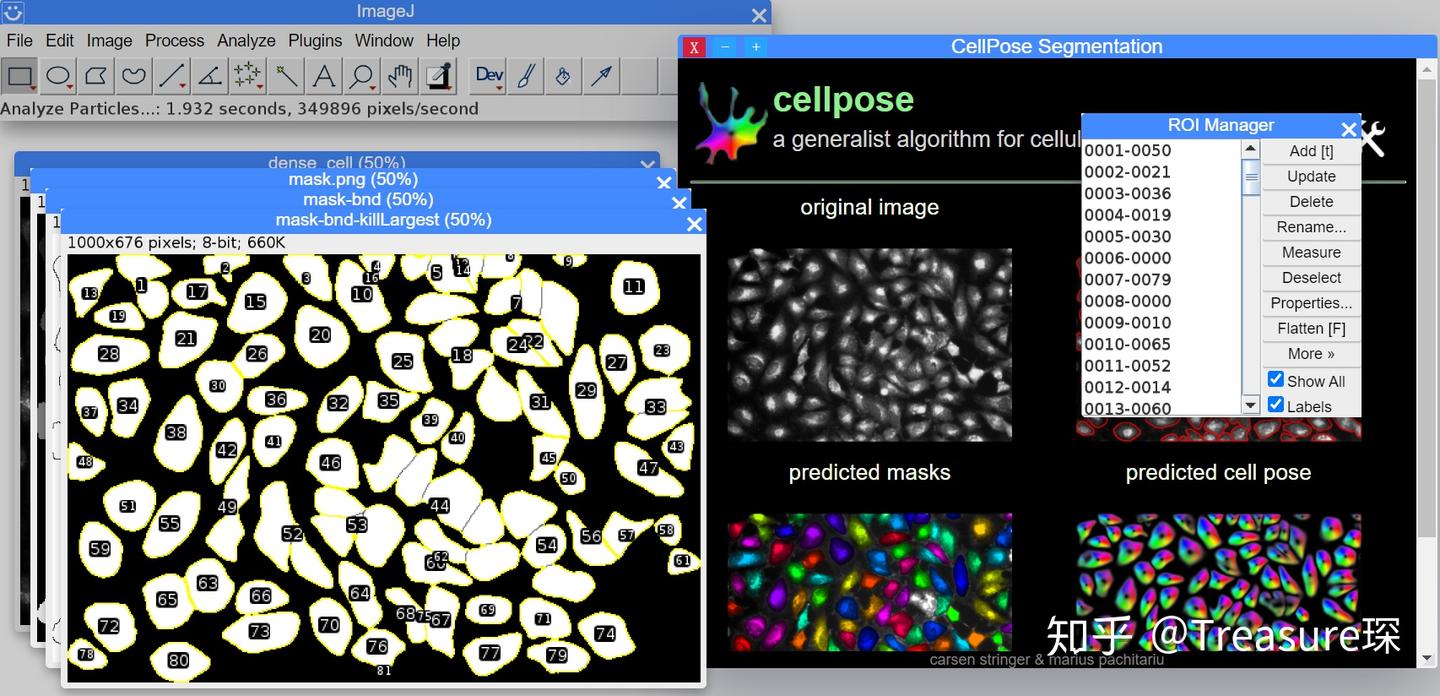
Task: Click the Flatten [F] button
Action: (x=1310, y=328)
